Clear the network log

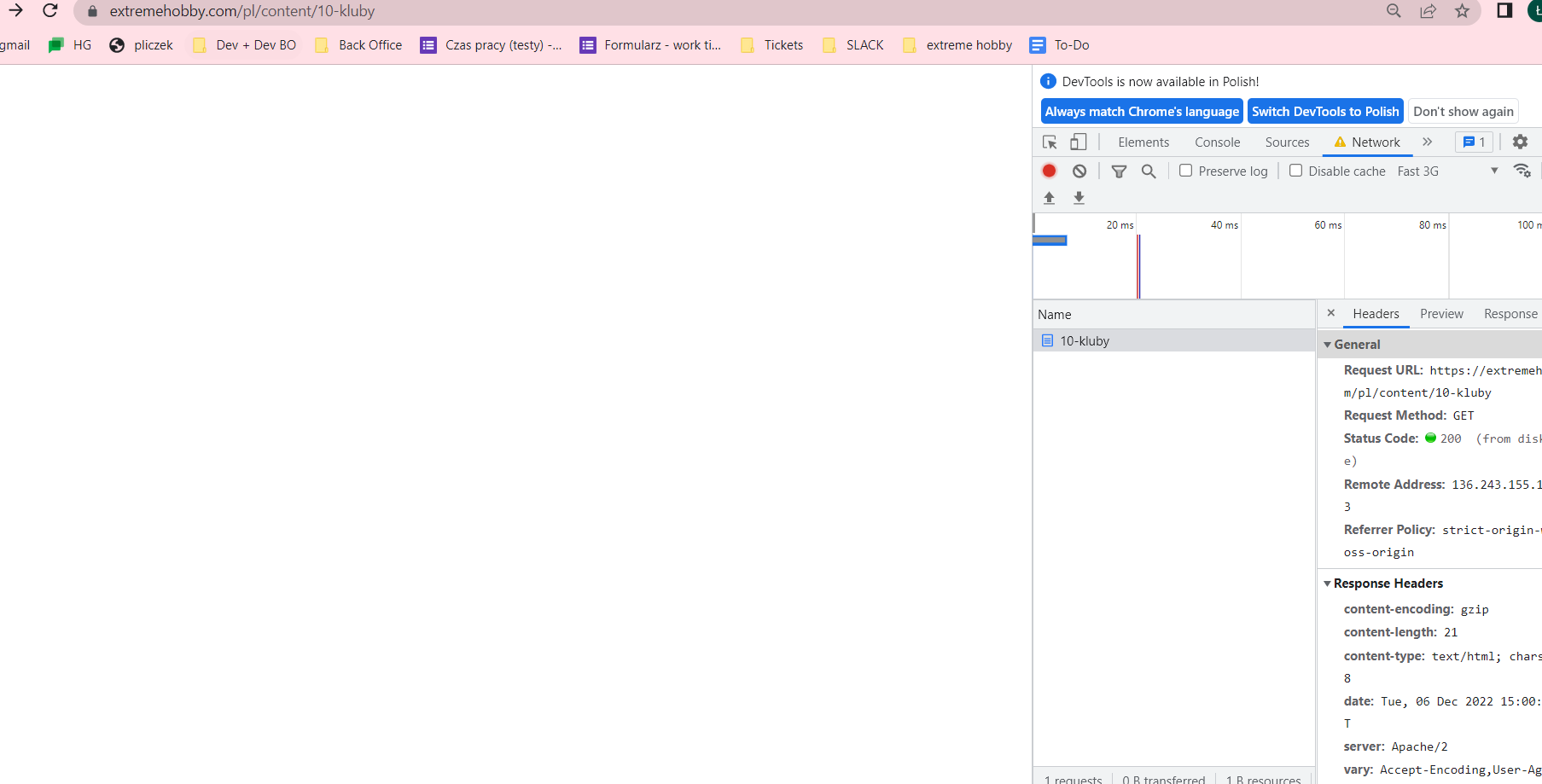(1079, 171)
